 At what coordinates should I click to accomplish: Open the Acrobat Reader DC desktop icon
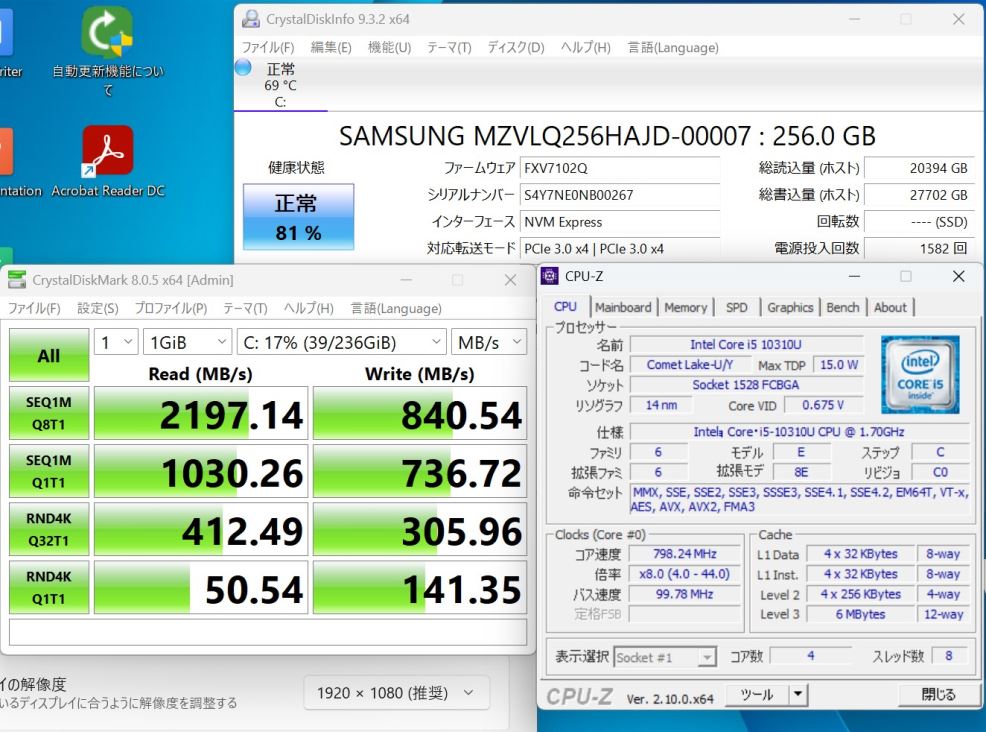click(x=107, y=152)
